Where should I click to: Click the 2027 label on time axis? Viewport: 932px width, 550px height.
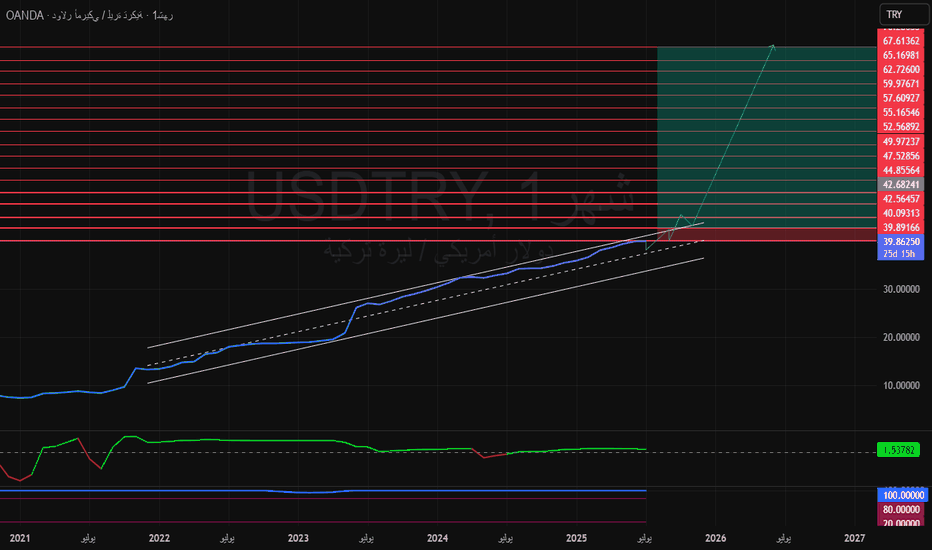click(x=855, y=538)
